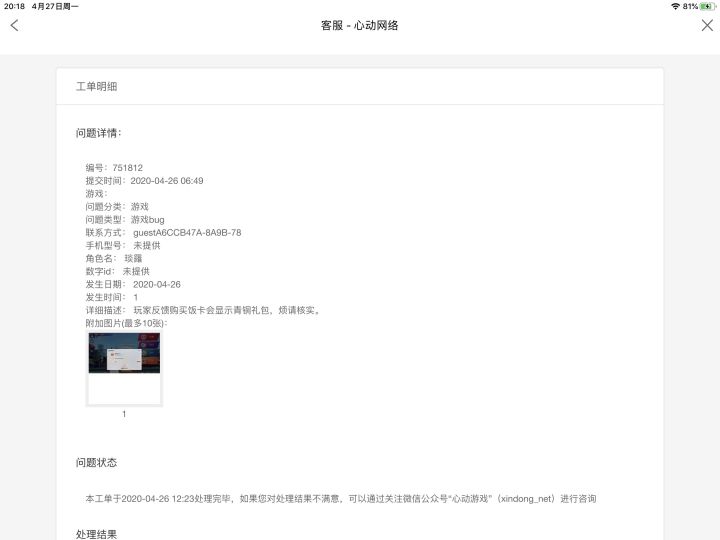The image size is (720, 540).
Task: Select the 角色名 row
Action: tap(114, 259)
